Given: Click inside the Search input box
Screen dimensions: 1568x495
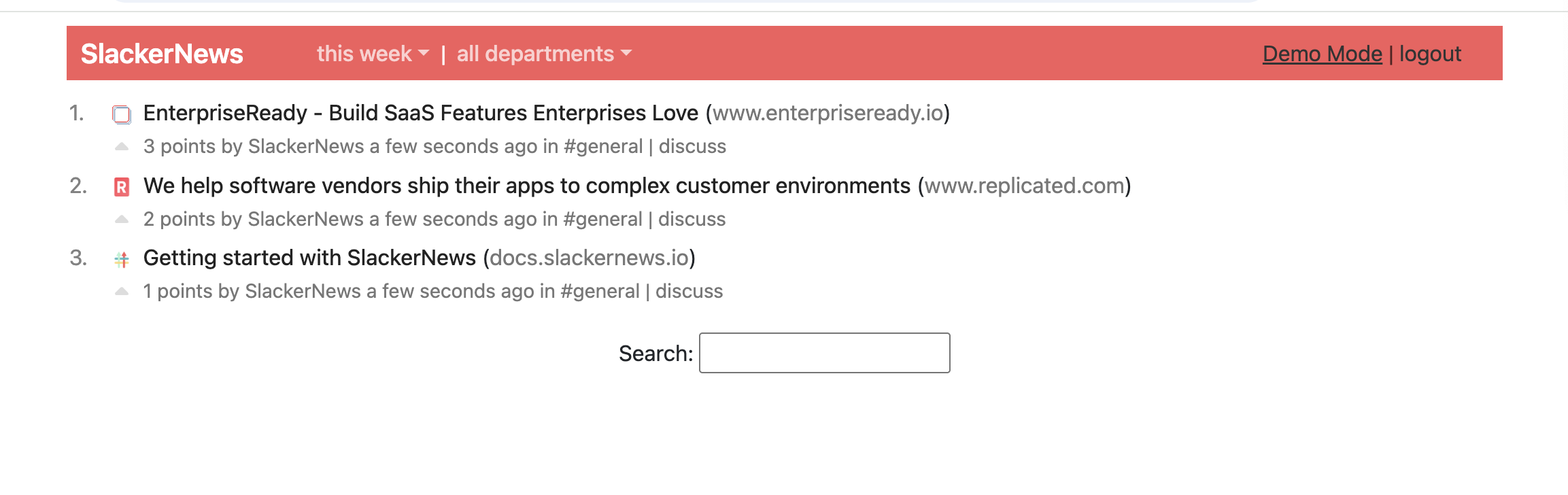Looking at the screenshot, I should [x=823, y=353].
